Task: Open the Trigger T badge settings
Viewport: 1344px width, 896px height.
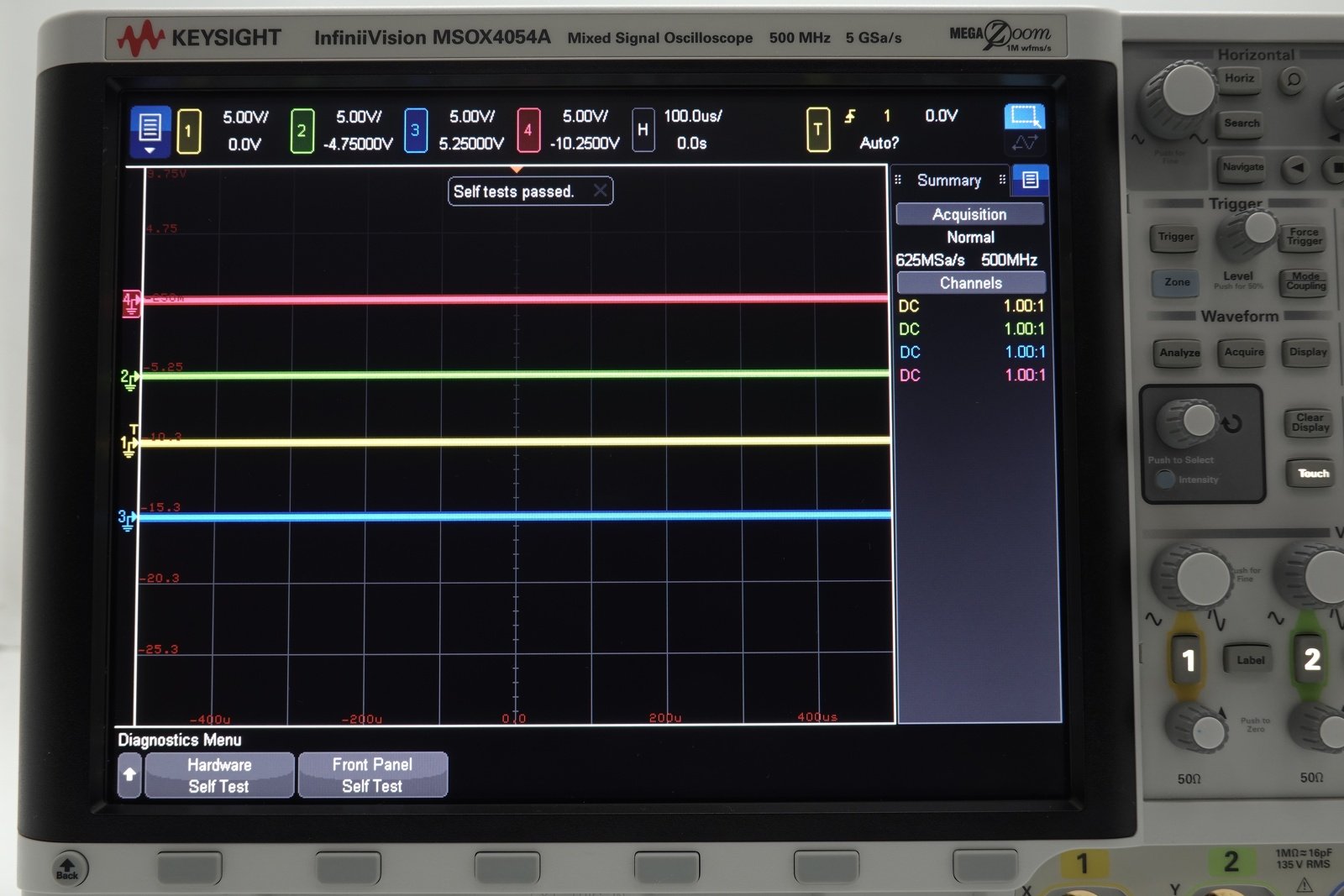Action: coord(818,129)
